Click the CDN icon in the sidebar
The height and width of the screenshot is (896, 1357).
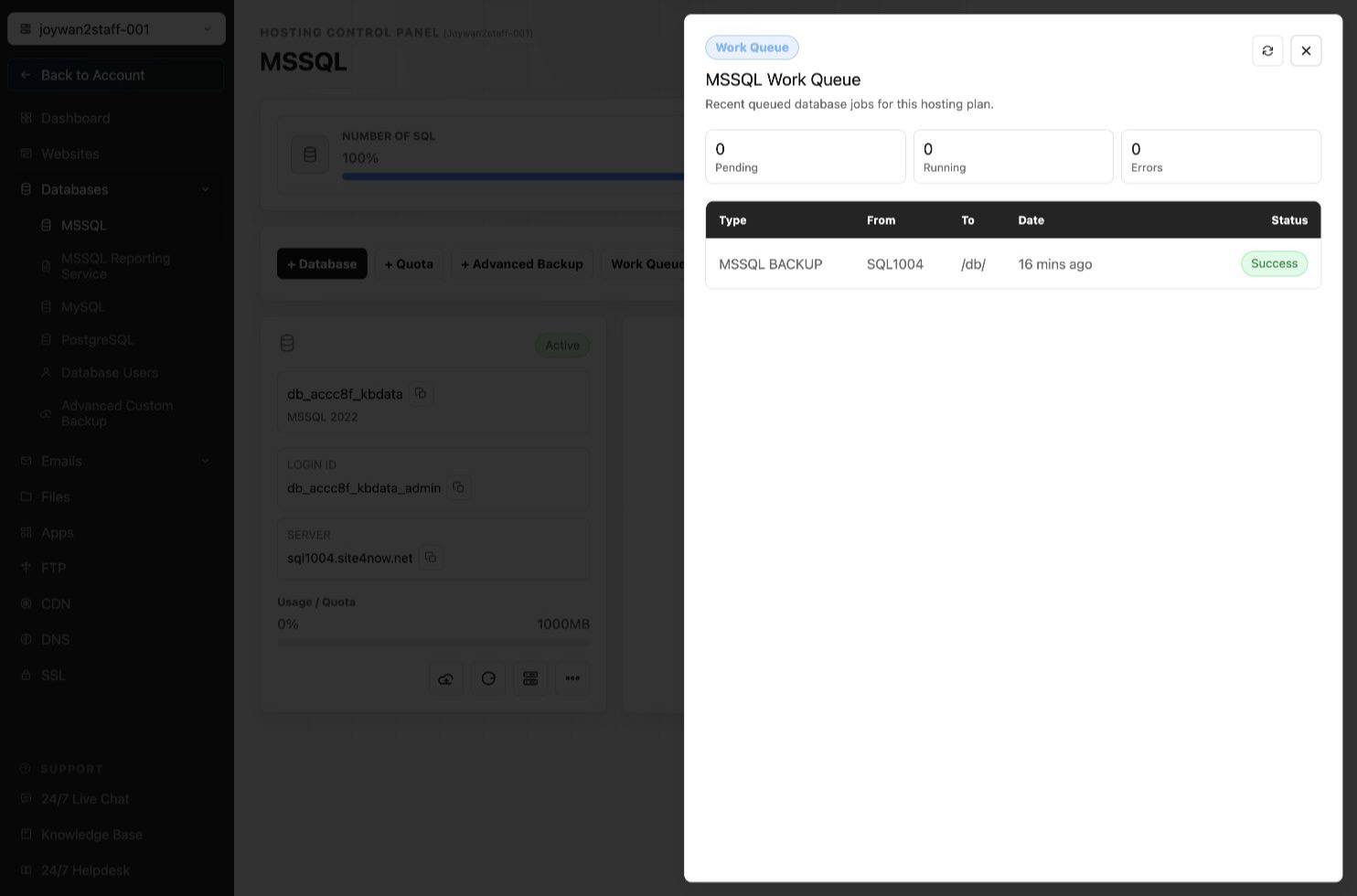[26, 603]
